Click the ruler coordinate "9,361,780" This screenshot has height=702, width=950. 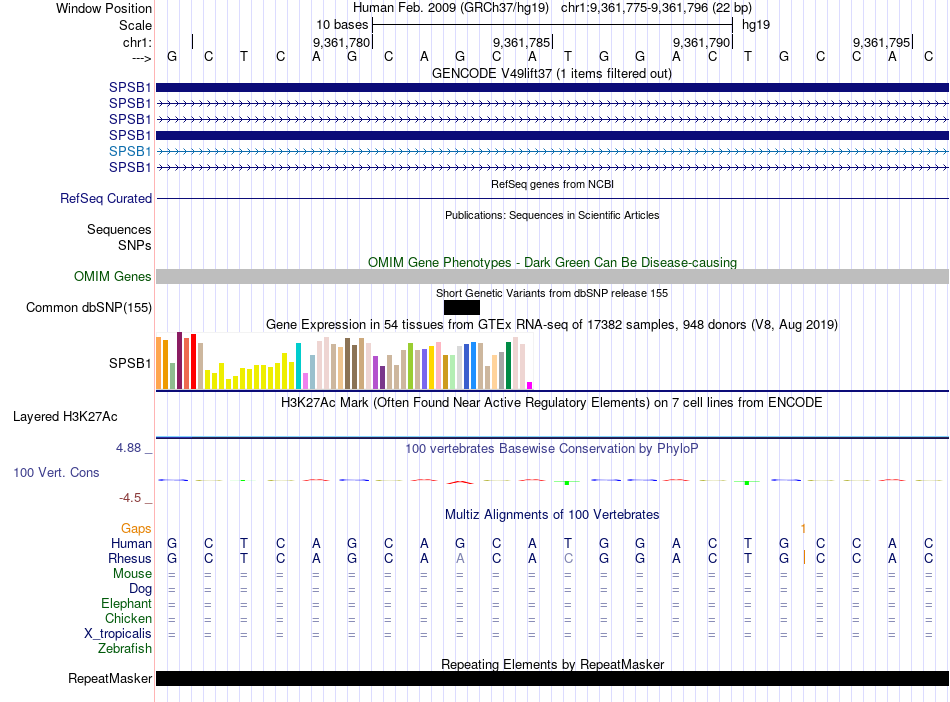[341, 42]
